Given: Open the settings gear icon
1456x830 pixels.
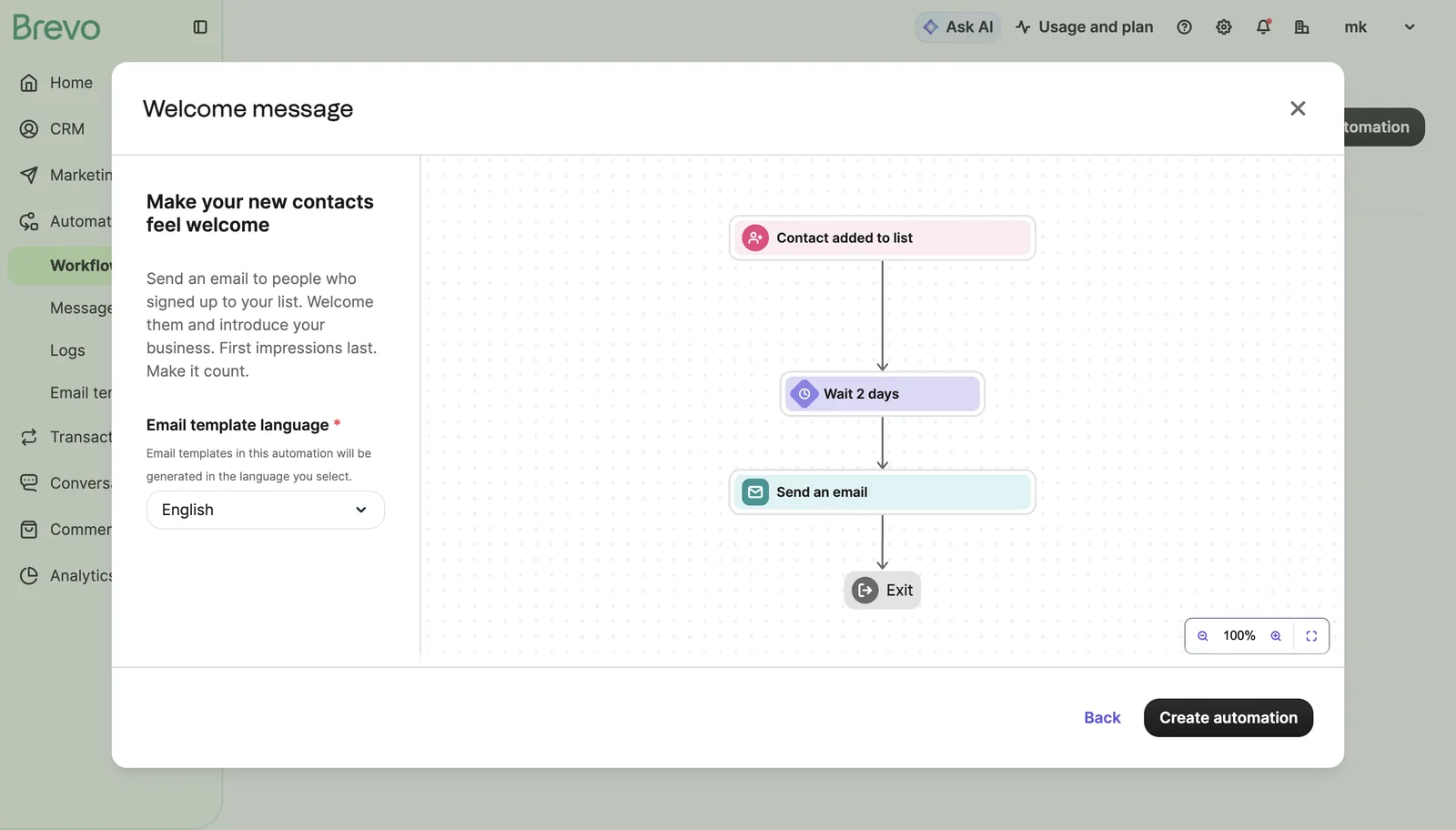Looking at the screenshot, I should [x=1224, y=27].
